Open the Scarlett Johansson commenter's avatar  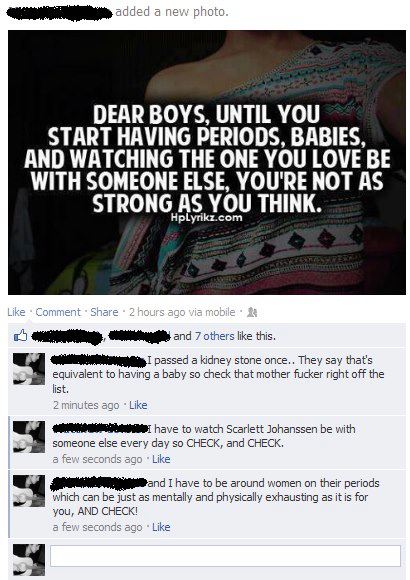pyautogui.click(x=29, y=436)
